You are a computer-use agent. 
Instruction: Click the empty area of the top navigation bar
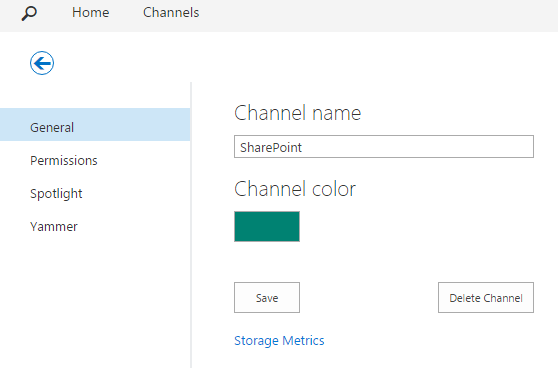[377, 16]
